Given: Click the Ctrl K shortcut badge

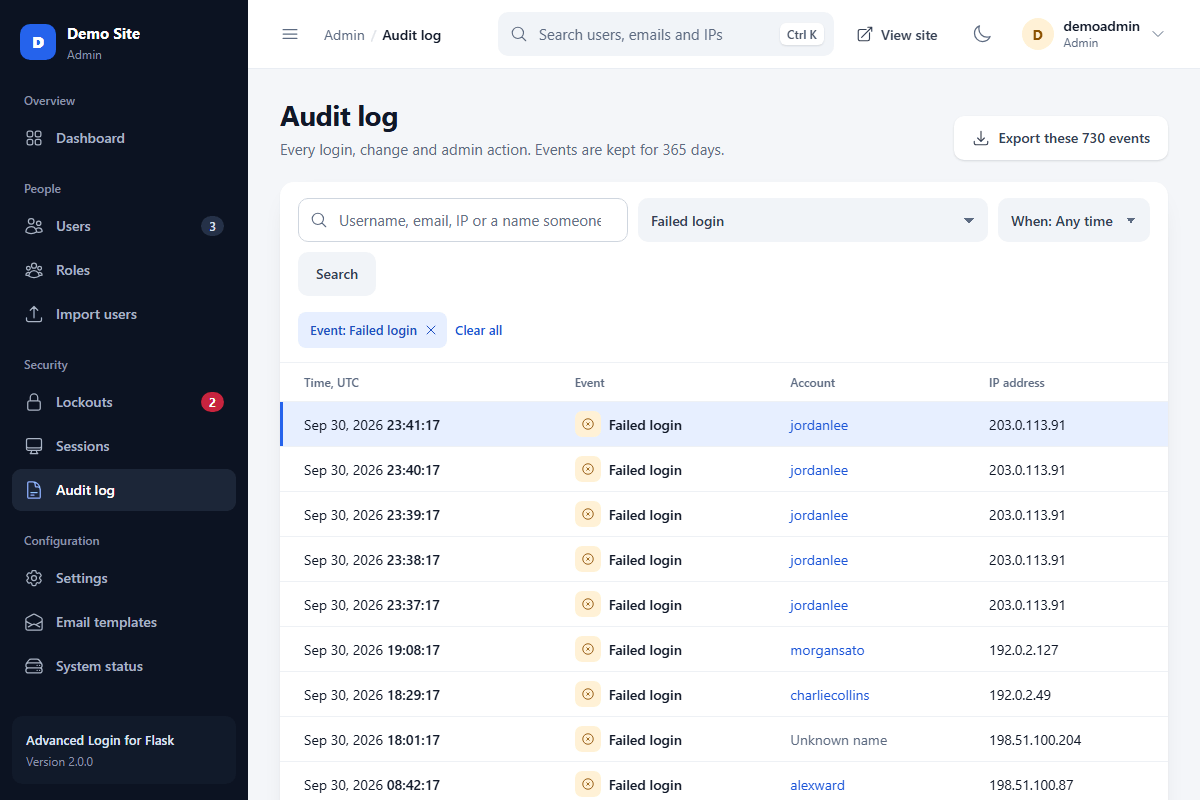Looking at the screenshot, I should click(x=802, y=34).
